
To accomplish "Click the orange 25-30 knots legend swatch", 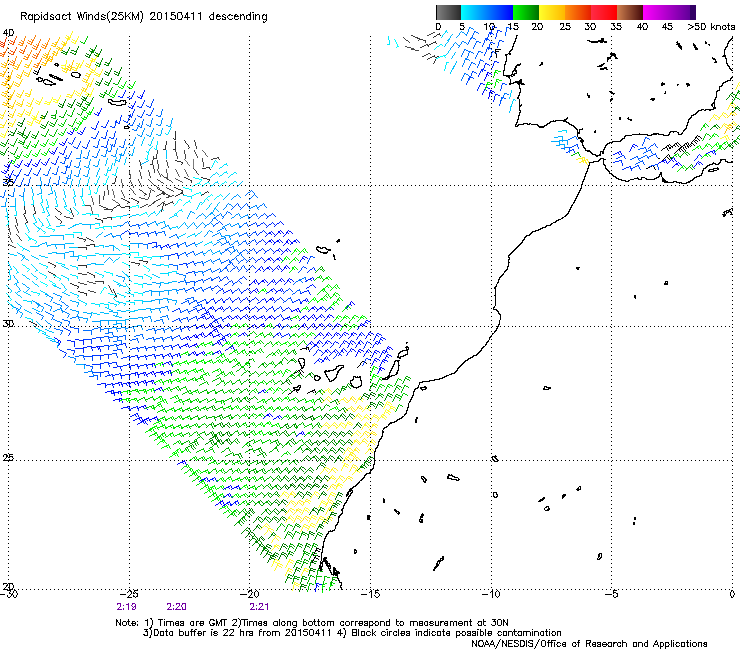I will (x=578, y=12).
